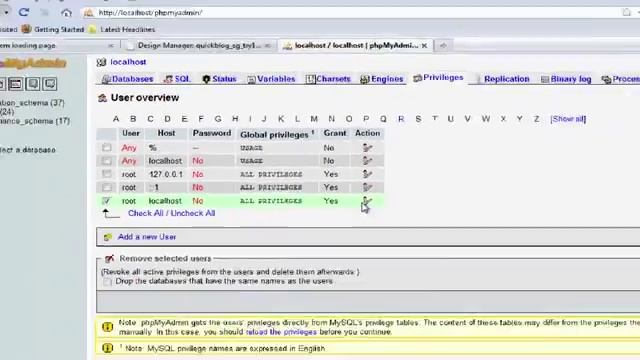Viewport: 640px width, 360px height.
Task: Edit privileges icon for root 127.0.0.1
Action: tap(367, 174)
